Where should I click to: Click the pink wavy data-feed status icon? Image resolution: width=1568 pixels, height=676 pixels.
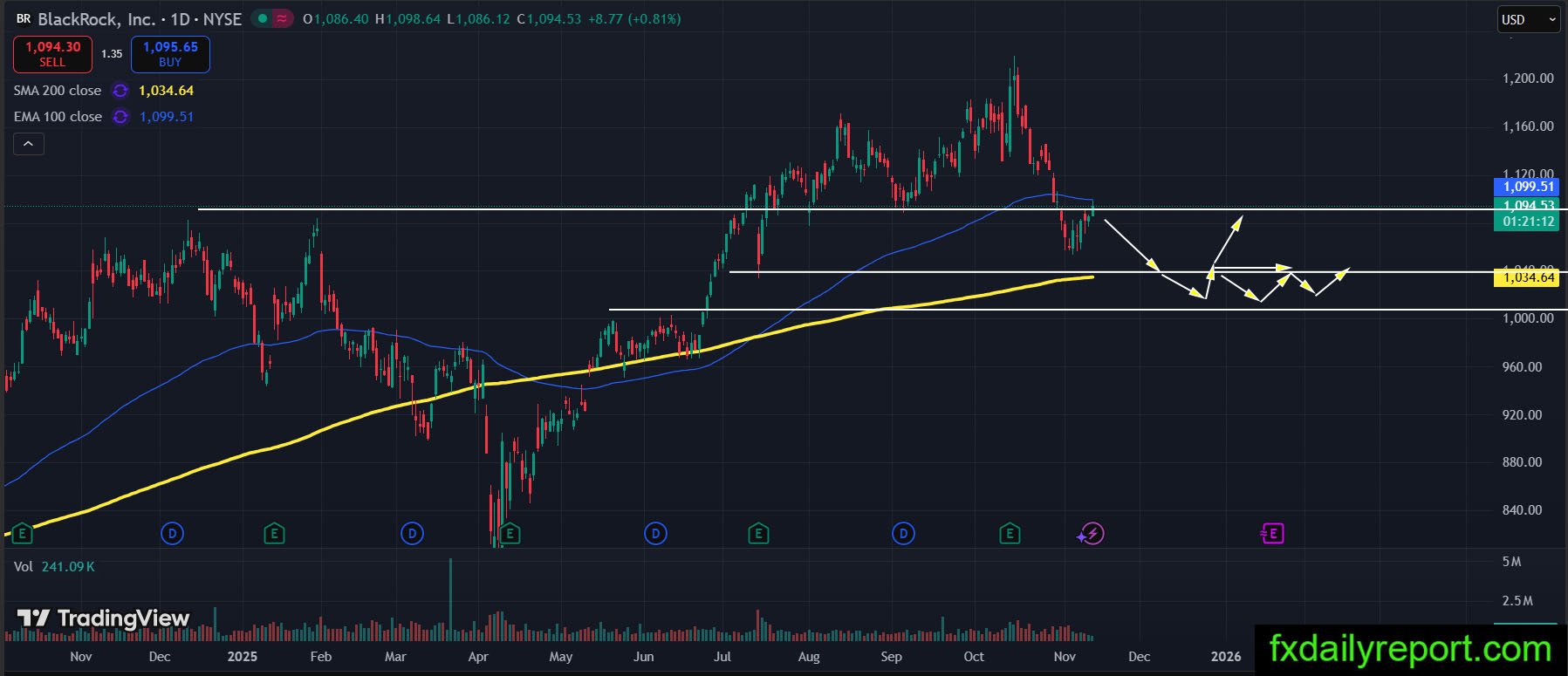[x=283, y=18]
